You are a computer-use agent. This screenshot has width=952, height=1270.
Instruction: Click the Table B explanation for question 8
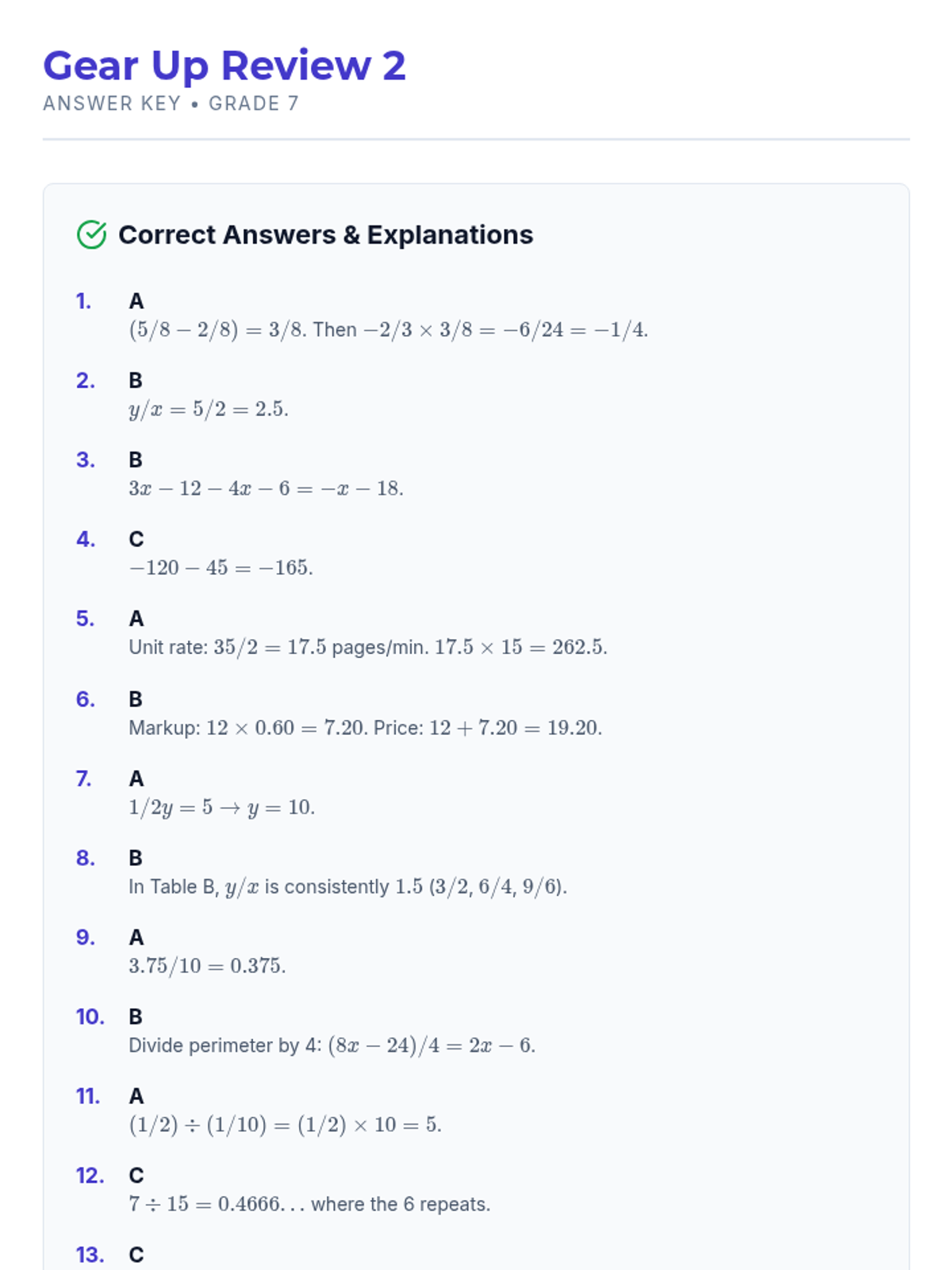(348, 887)
